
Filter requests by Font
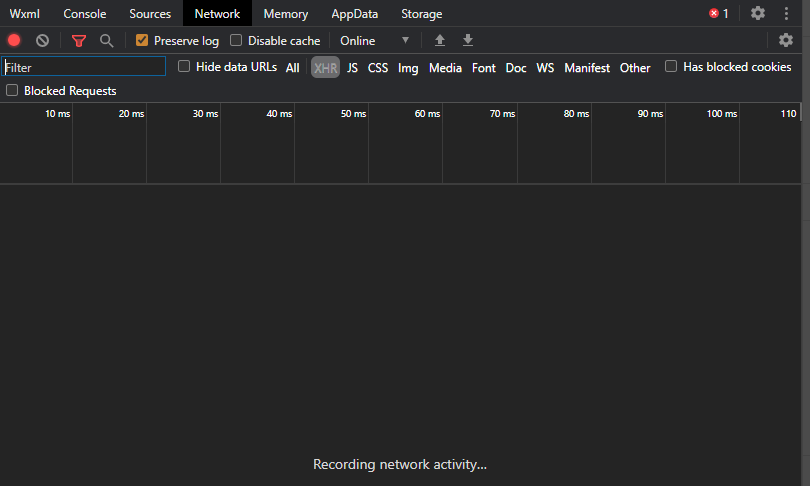tap(484, 68)
